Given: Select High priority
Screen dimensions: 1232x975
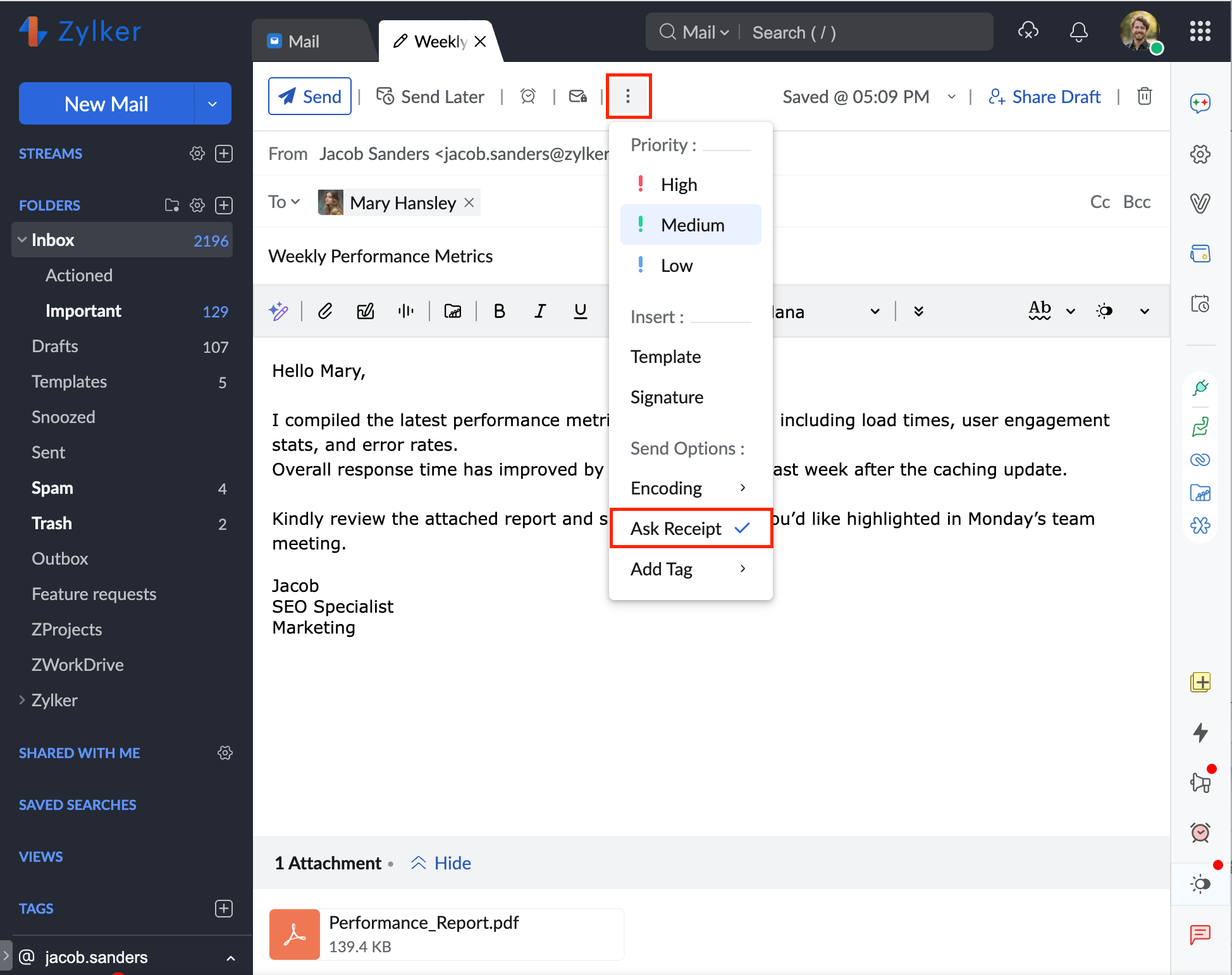Looking at the screenshot, I should click(691, 185).
